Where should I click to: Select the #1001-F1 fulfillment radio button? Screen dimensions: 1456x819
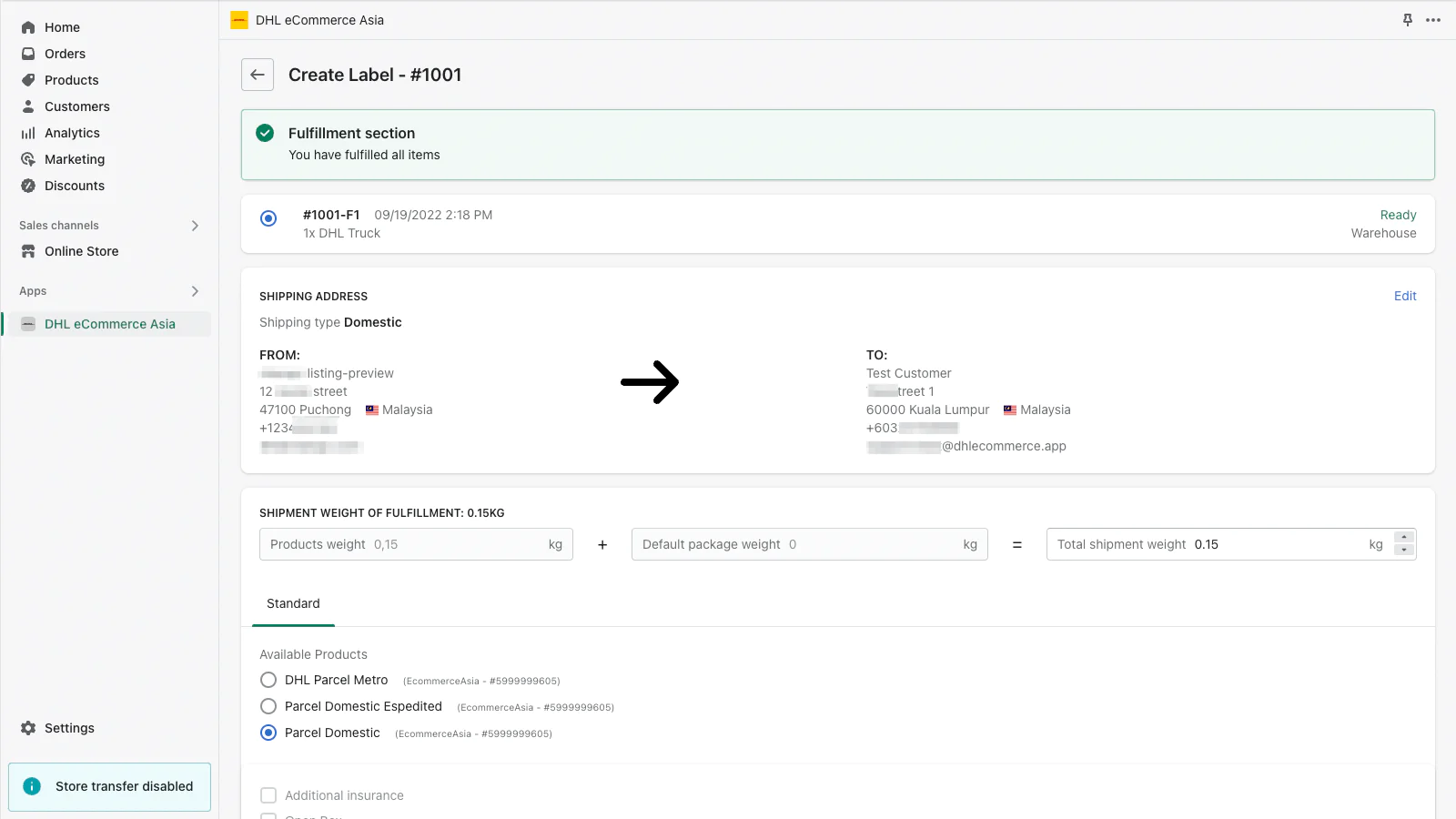click(x=268, y=218)
